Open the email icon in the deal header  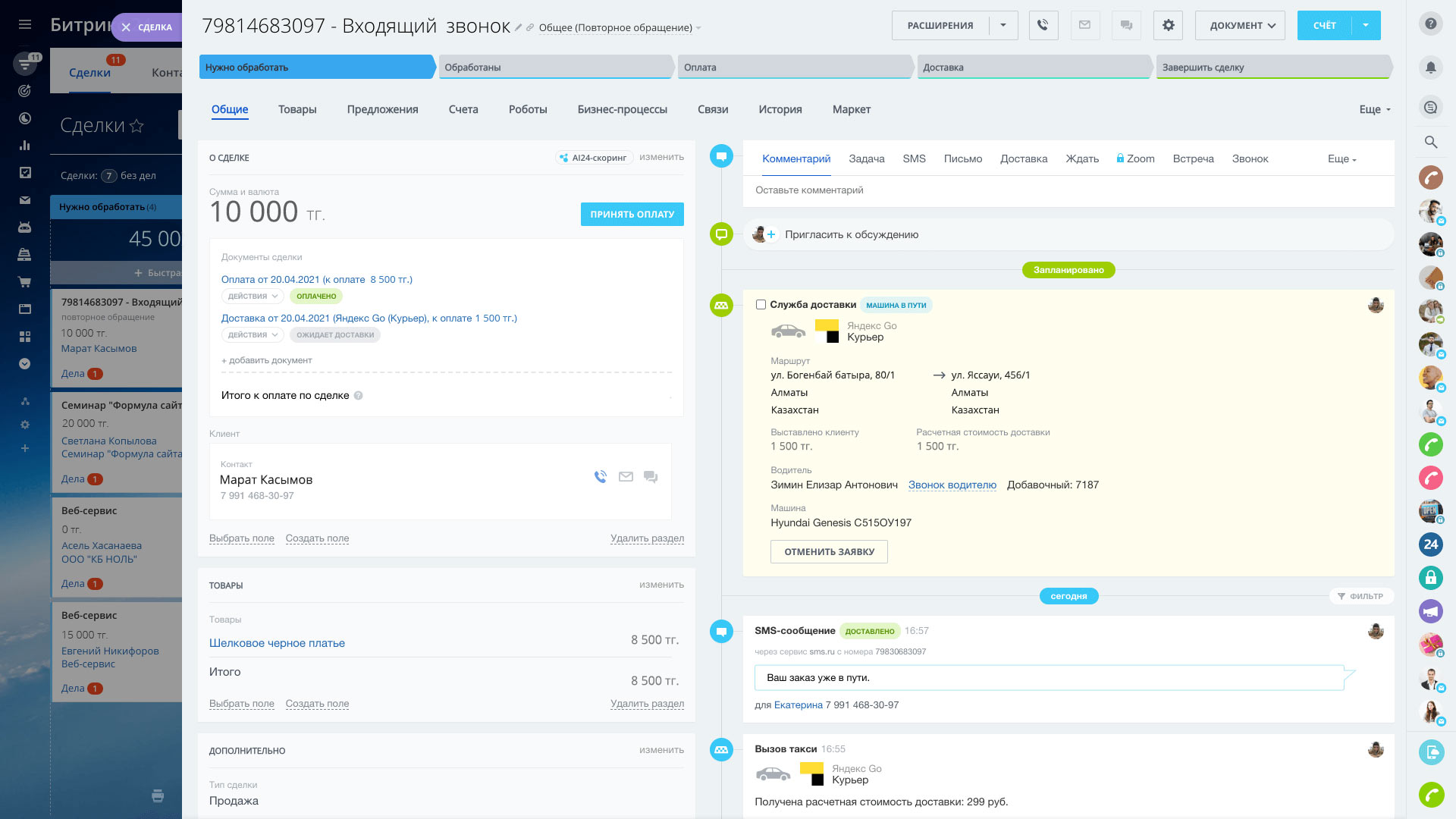pos(1084,24)
